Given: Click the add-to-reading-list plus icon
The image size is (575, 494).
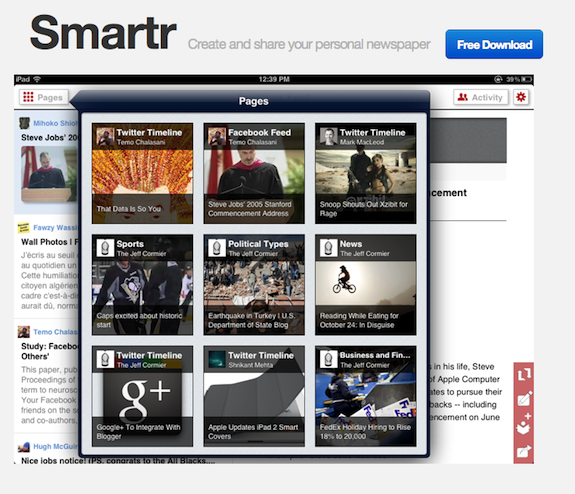Looking at the screenshot, I should [x=524, y=424].
